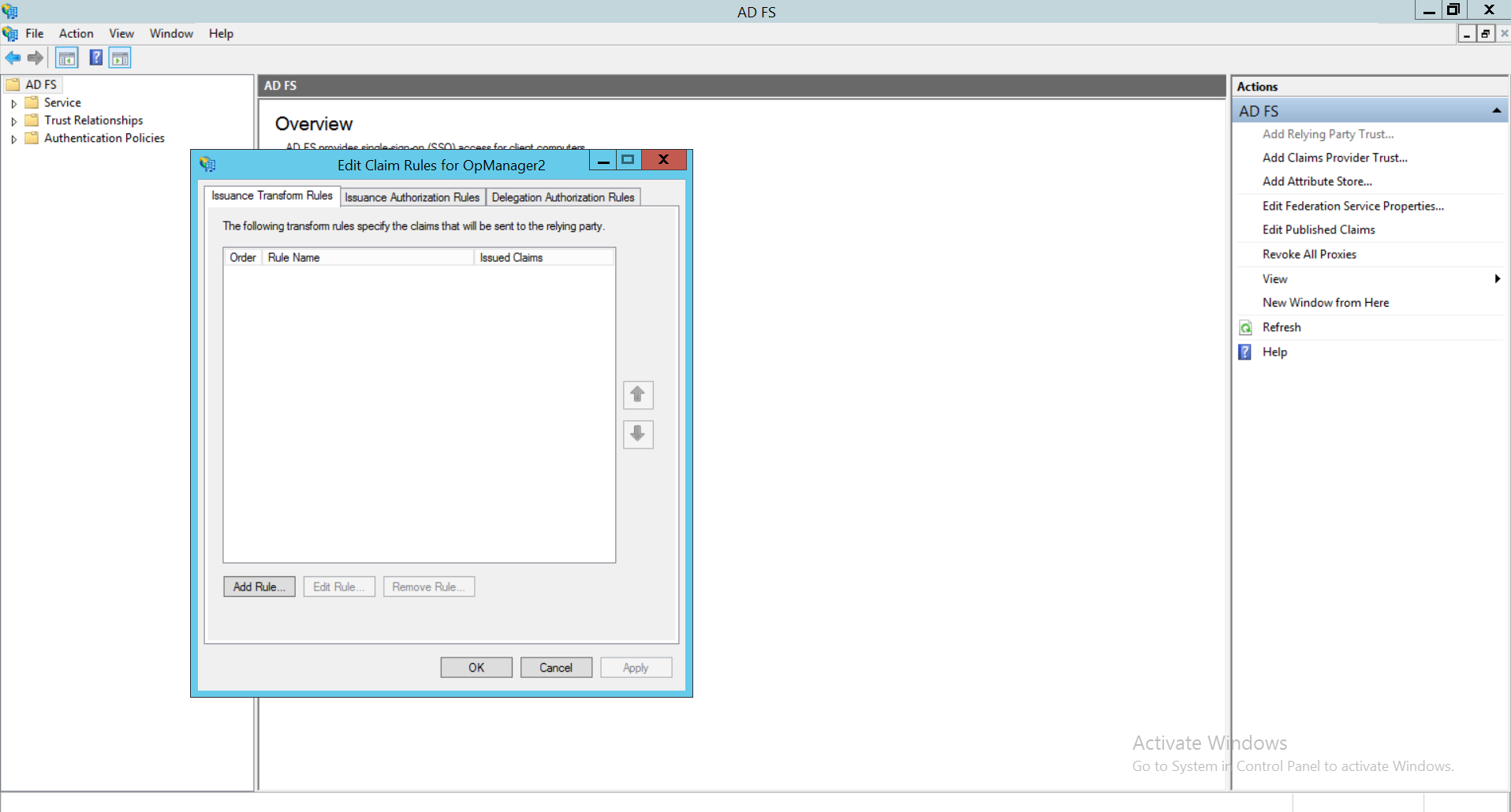Open help using the question mark toolbar icon
Image resolution: width=1511 pixels, height=812 pixels.
95,58
